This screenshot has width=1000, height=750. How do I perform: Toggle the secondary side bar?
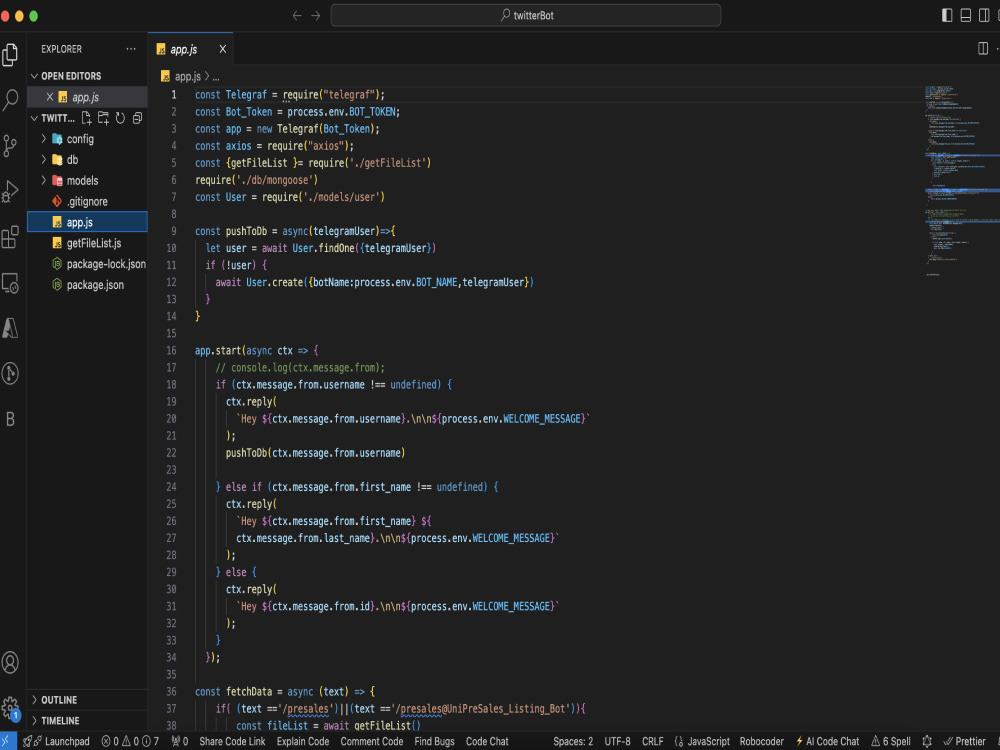coord(984,15)
